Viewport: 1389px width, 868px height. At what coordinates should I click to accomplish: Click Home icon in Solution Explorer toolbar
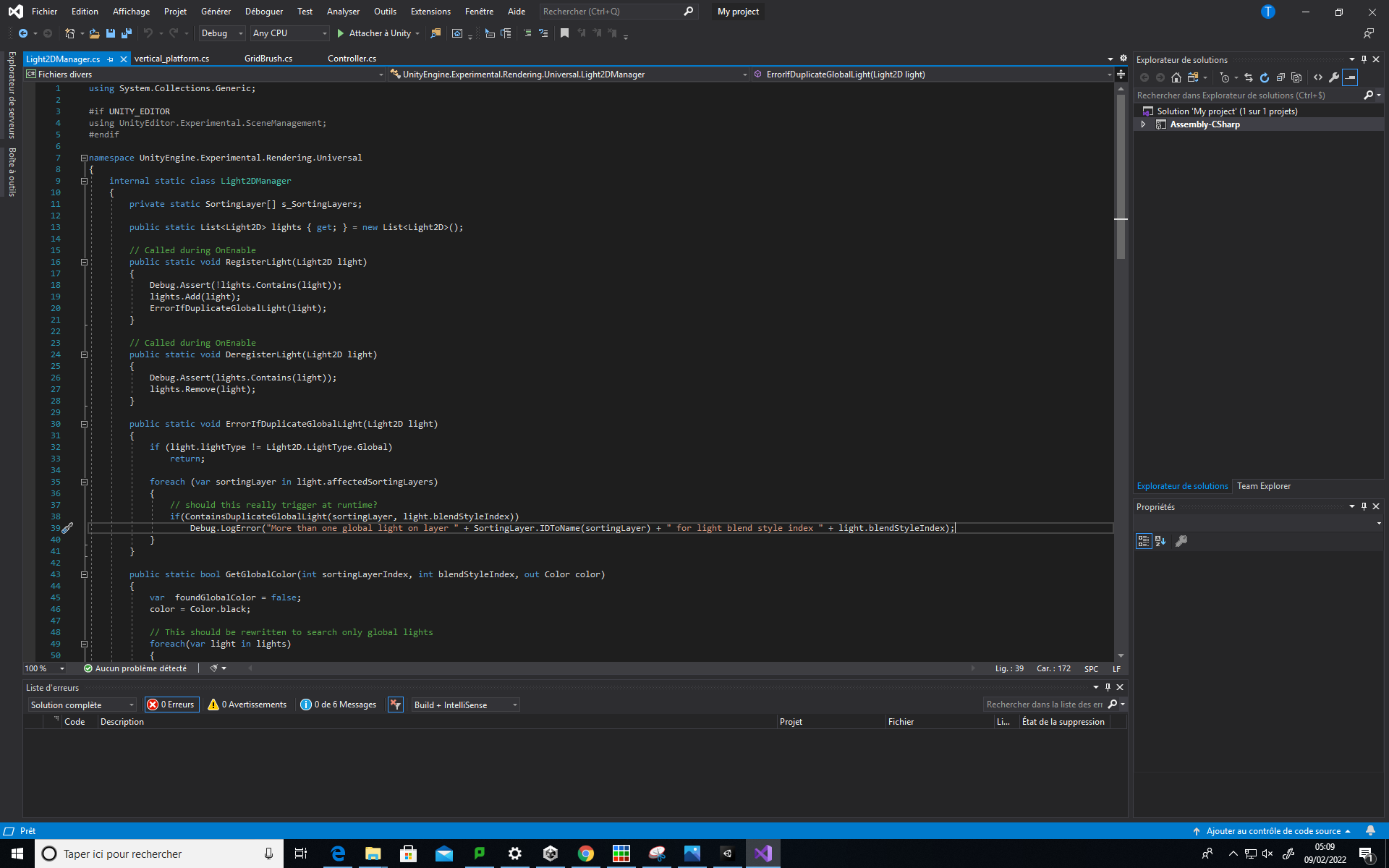click(x=1176, y=77)
